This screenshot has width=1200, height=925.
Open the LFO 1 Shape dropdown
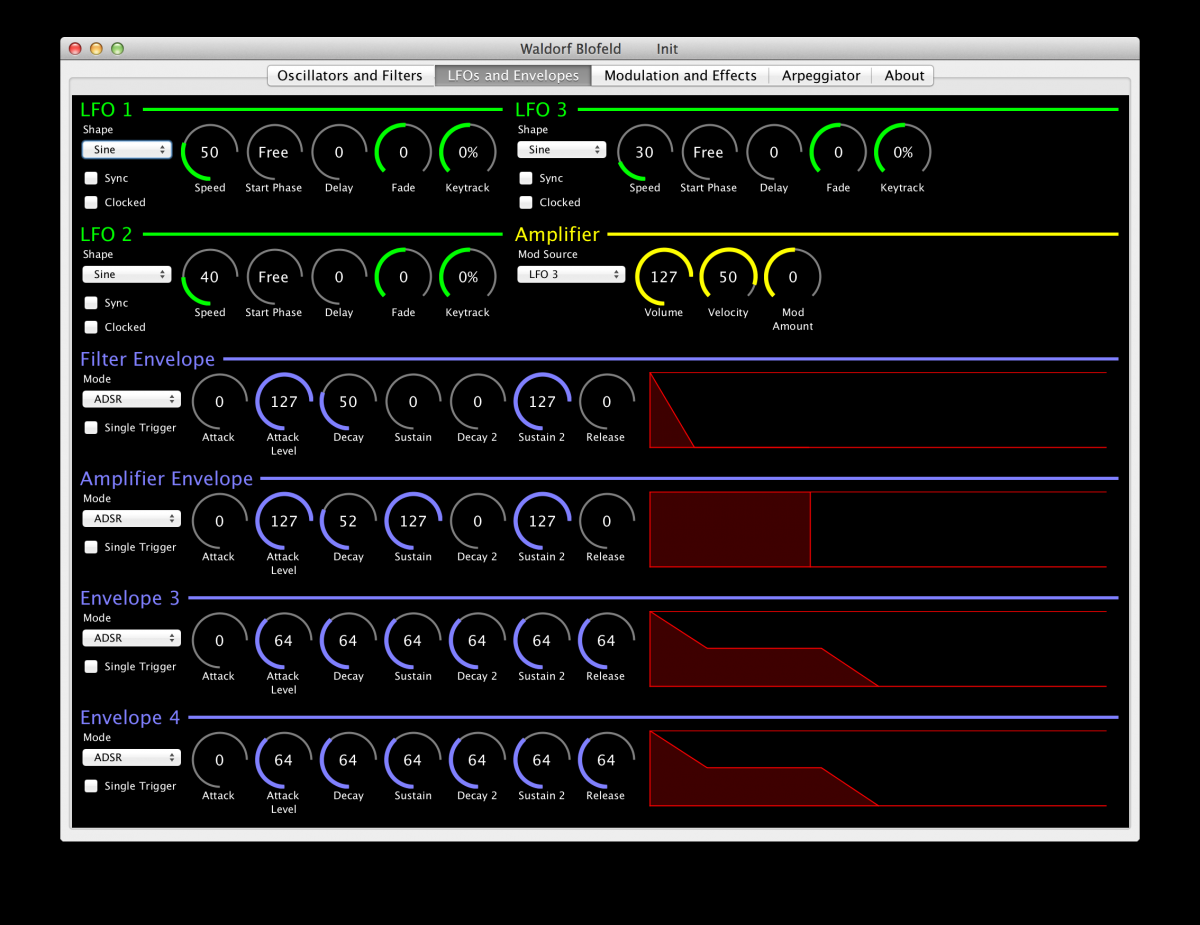[126, 150]
